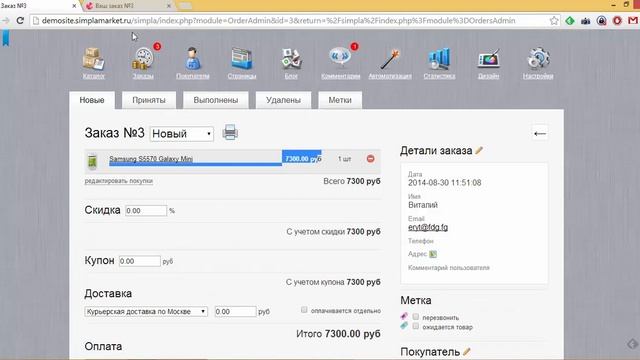Screen dimensions: 640x360
Task: Edit Покупатель via pencil icon
Action: click(467, 351)
